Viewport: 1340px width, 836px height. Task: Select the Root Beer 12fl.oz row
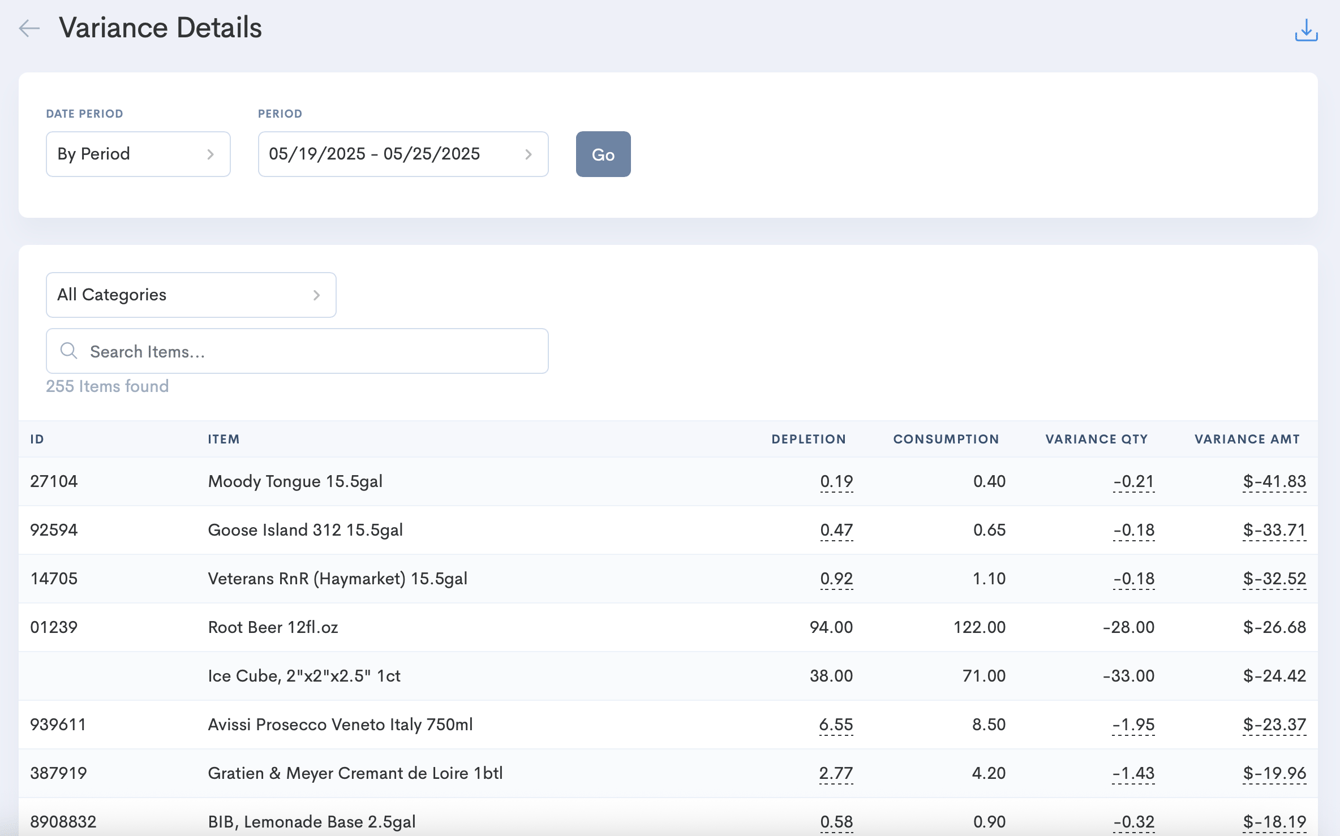click(668, 628)
